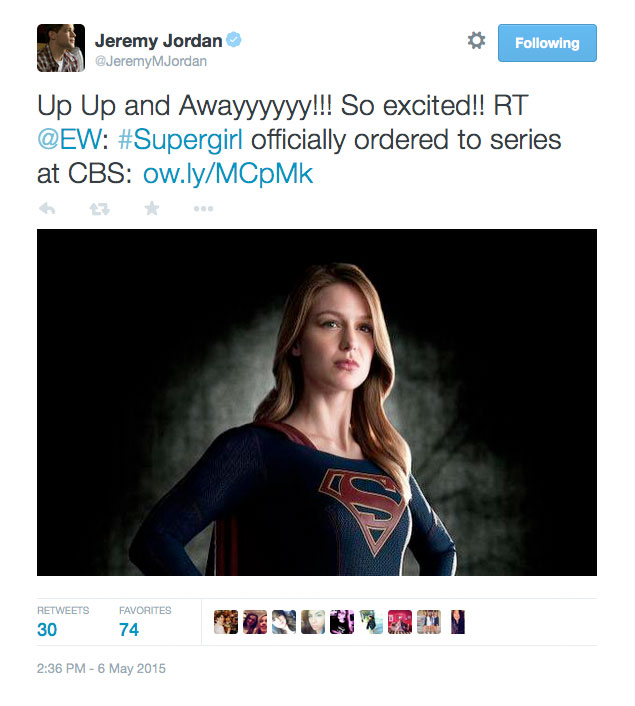
Task: Click the reply arrow icon
Action: coord(47,208)
